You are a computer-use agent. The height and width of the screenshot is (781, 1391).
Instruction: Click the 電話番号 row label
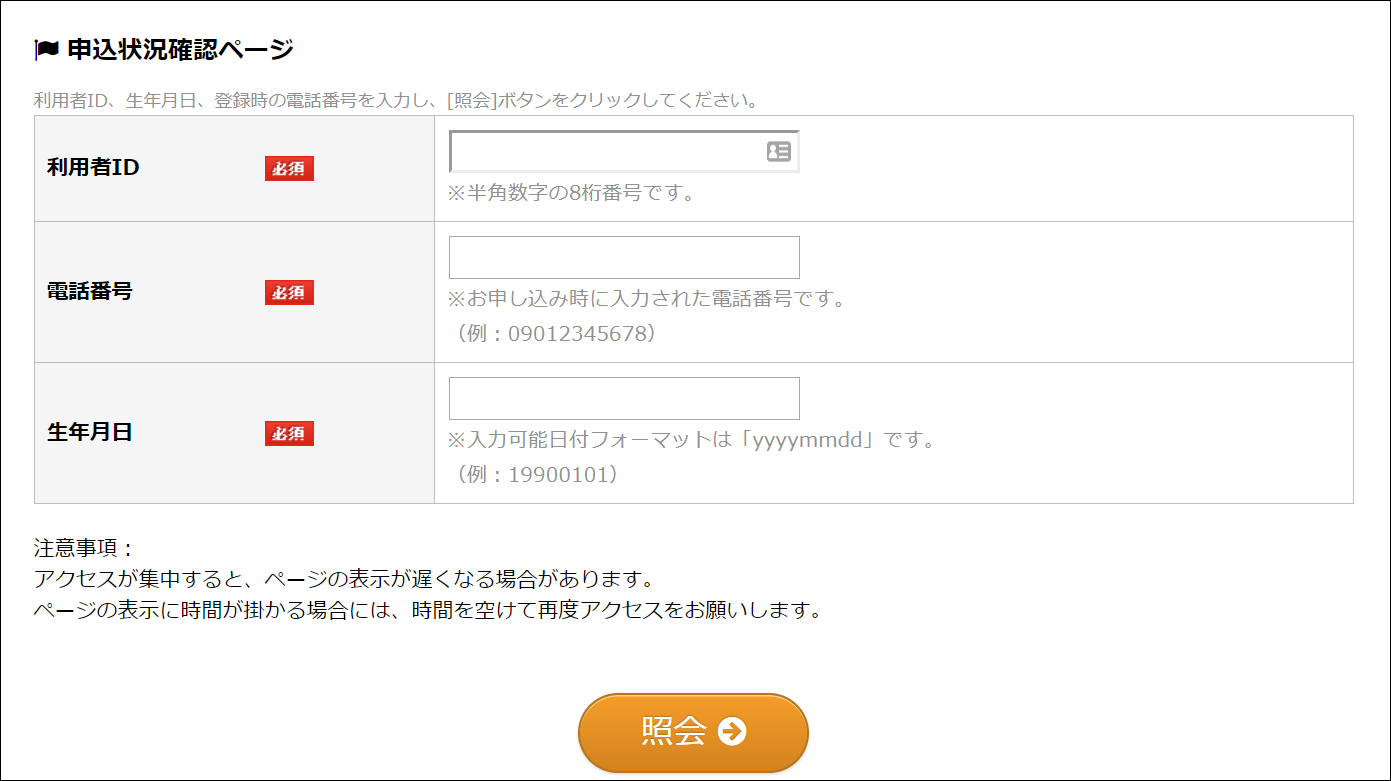(x=89, y=292)
